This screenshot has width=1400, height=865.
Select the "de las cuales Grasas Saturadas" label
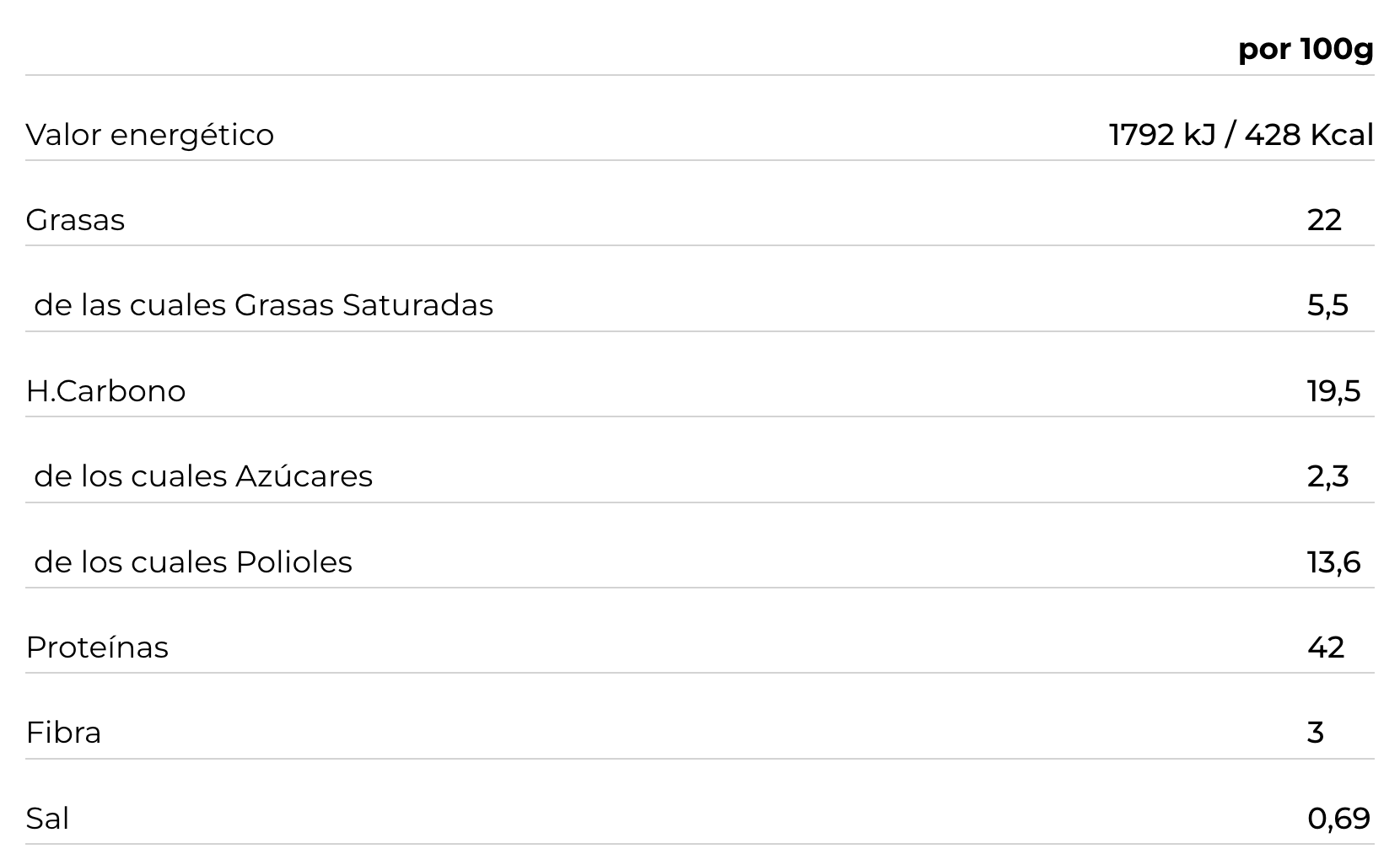point(263,305)
